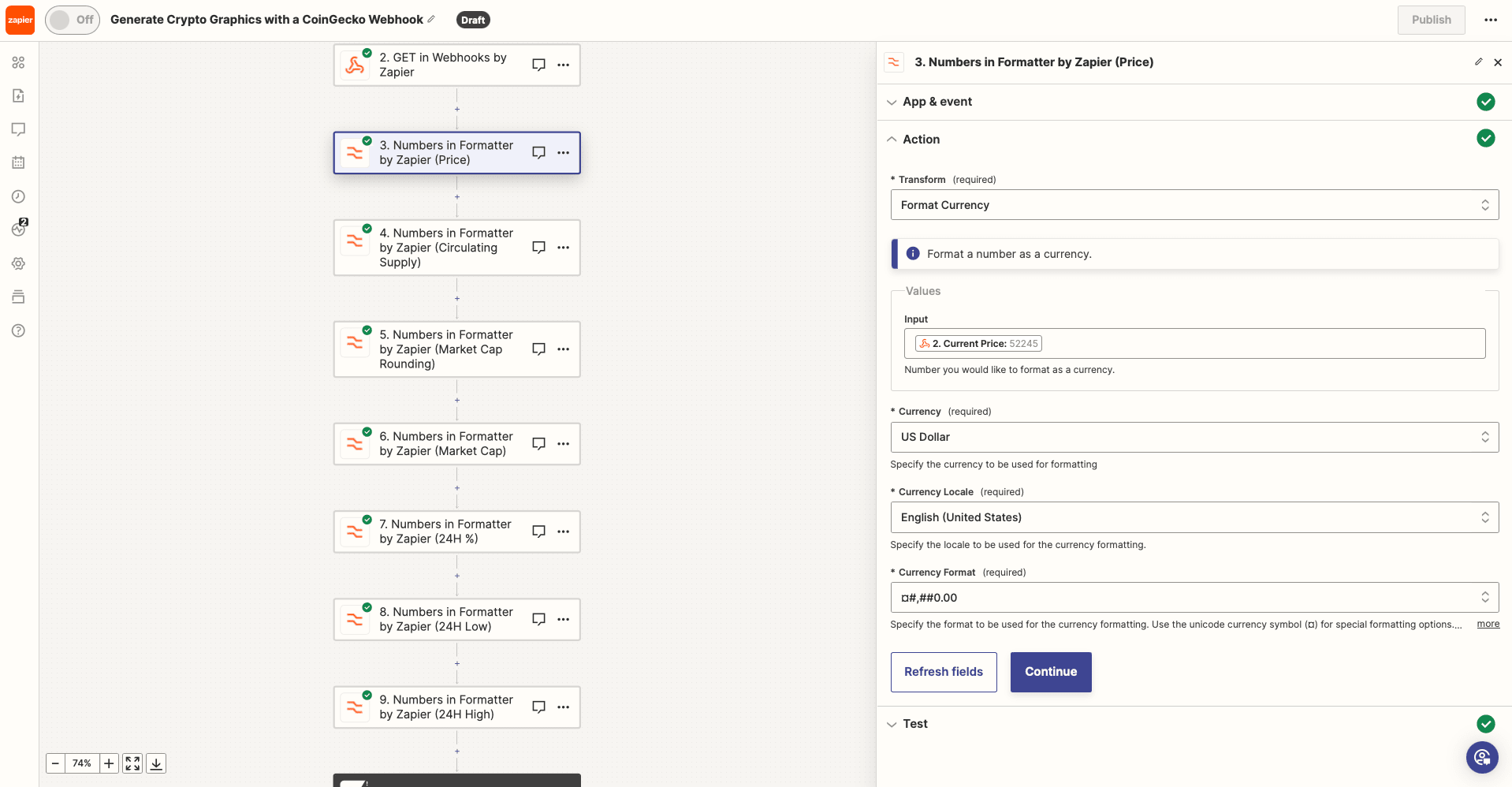The width and height of the screenshot is (1512, 787).
Task: Zoom in using the plus control
Action: tap(108, 763)
